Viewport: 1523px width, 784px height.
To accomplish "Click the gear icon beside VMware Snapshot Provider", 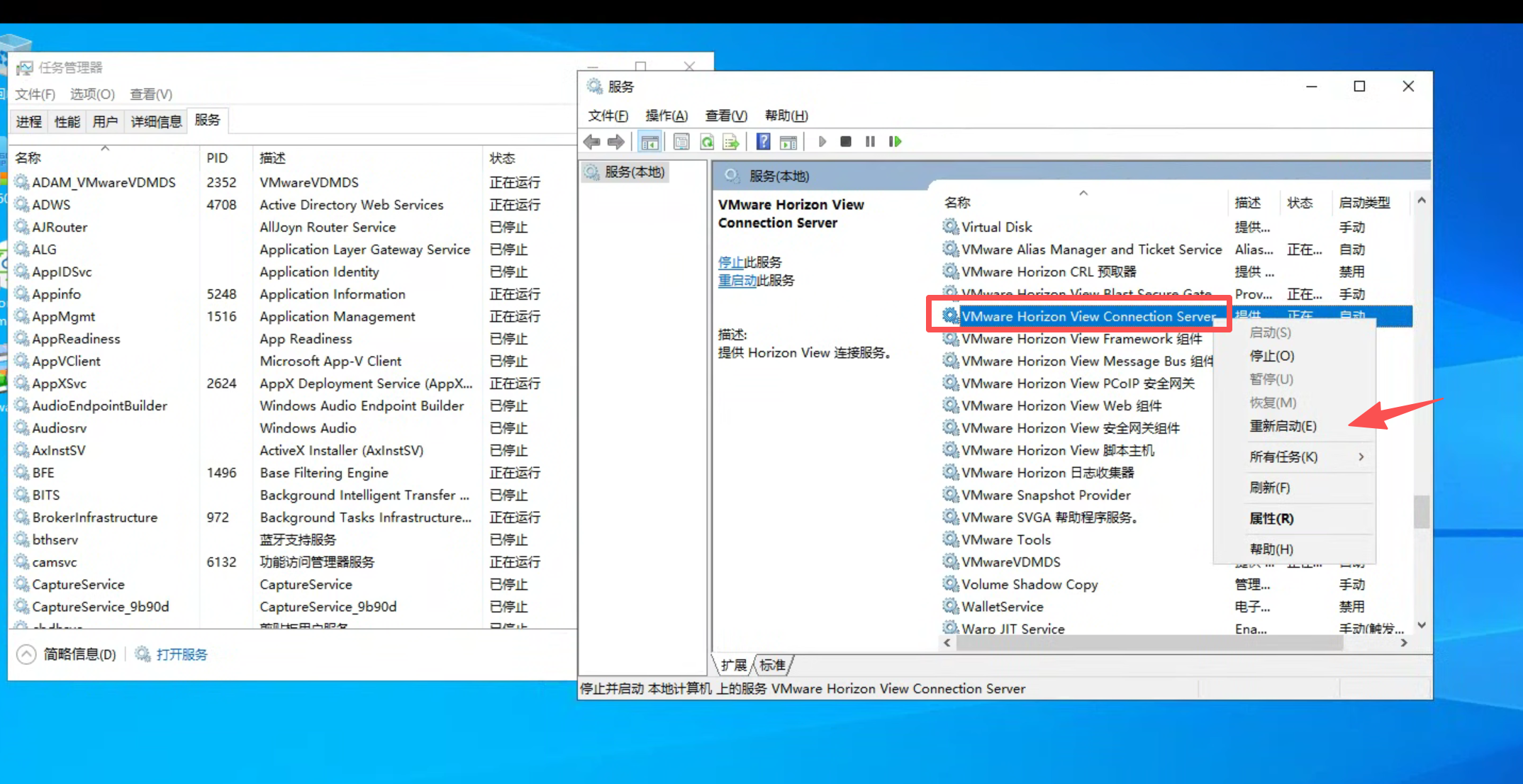I will point(950,495).
